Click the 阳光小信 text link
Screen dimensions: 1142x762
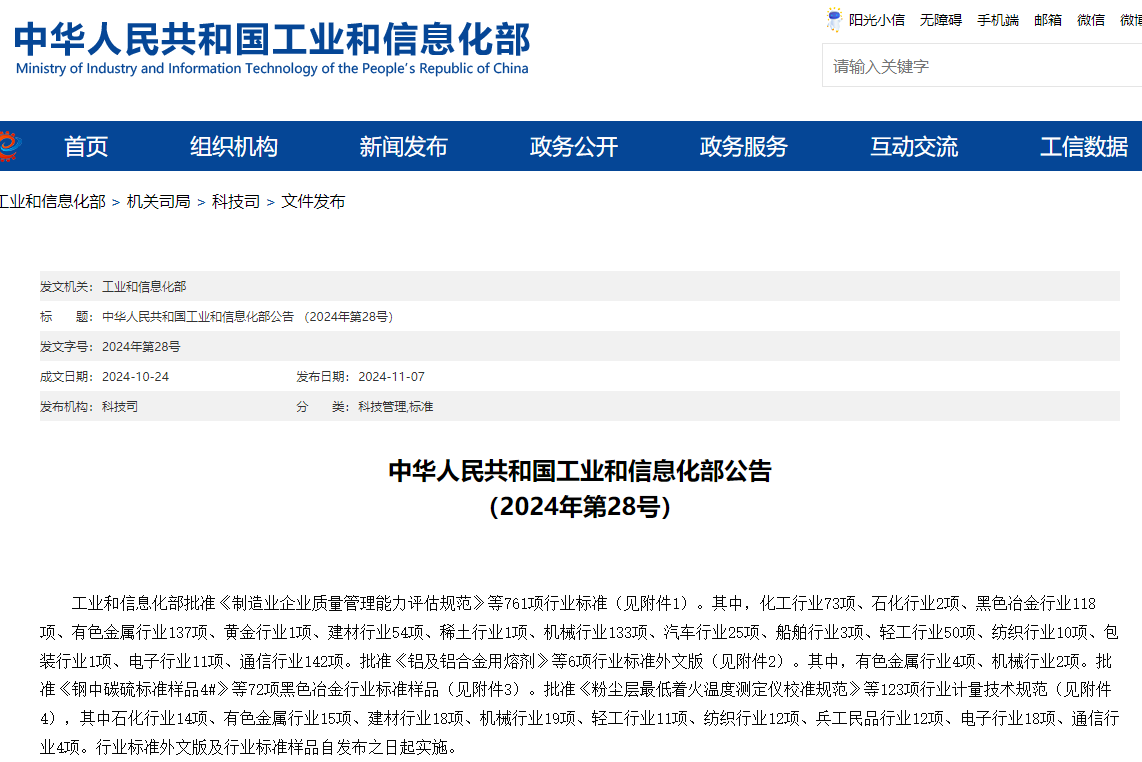click(x=877, y=20)
